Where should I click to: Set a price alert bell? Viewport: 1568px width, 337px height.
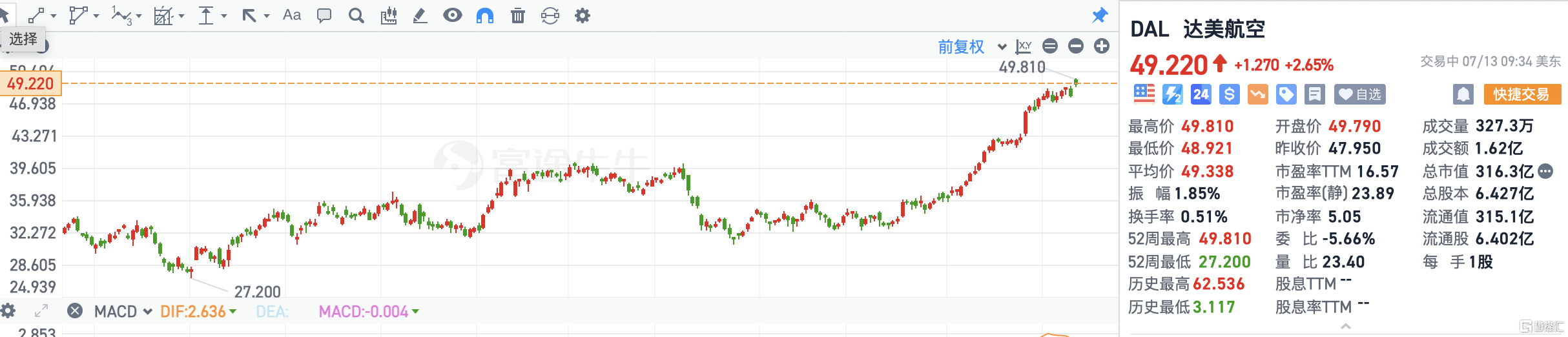click(1463, 94)
